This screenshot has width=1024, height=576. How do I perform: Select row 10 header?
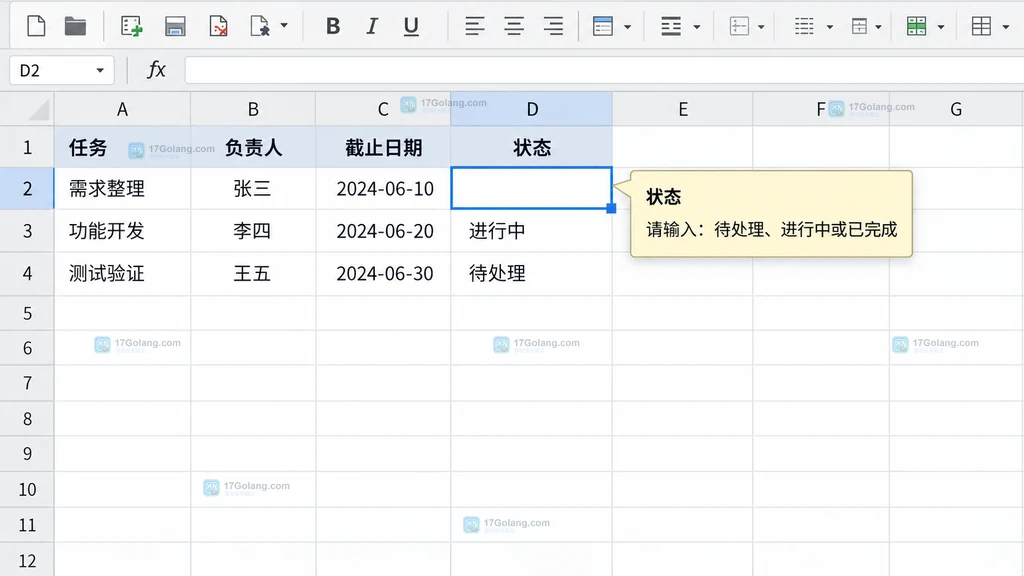point(27,490)
